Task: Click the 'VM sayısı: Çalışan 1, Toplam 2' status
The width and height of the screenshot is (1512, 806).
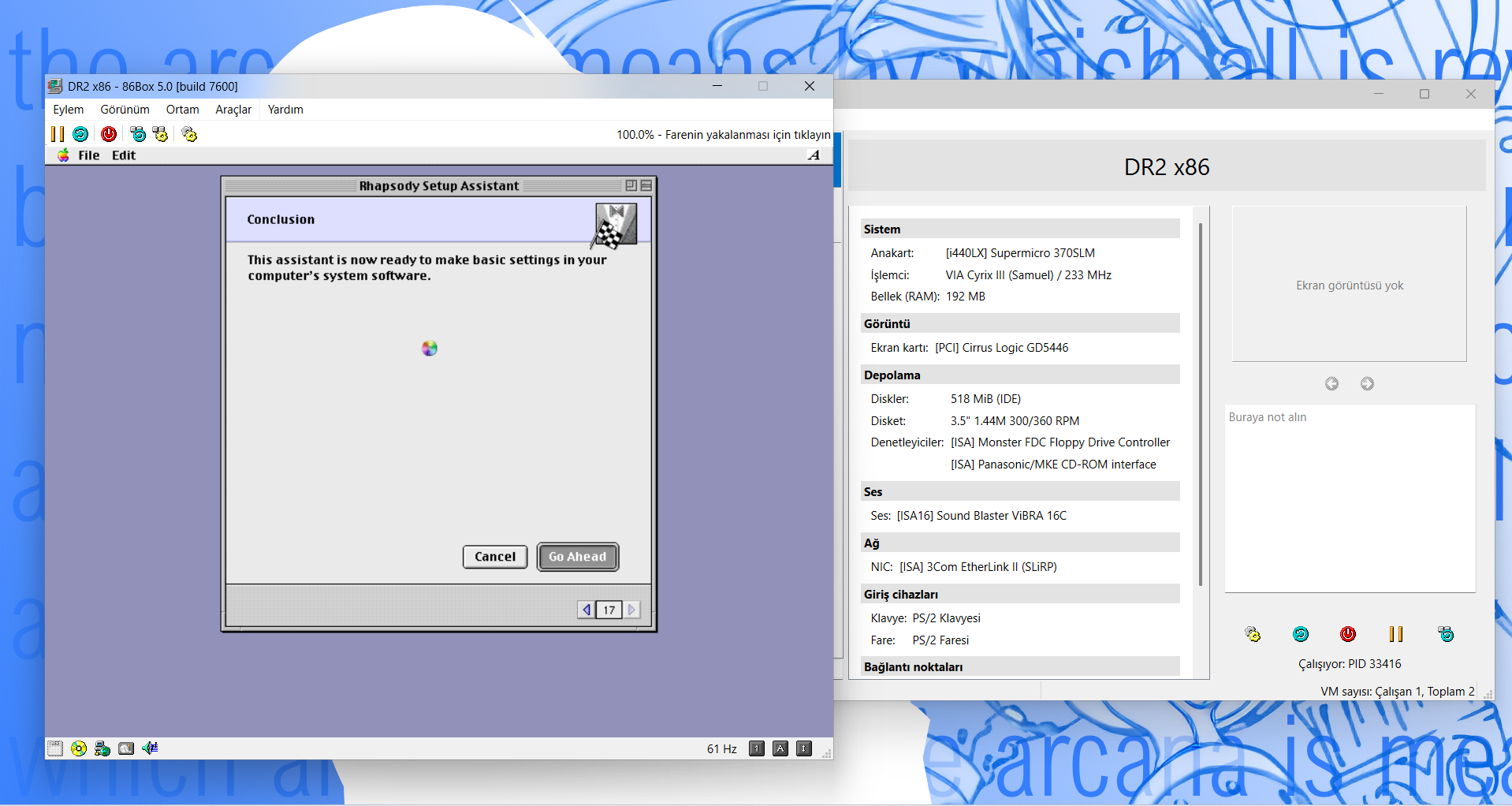Action: pyautogui.click(x=1398, y=692)
